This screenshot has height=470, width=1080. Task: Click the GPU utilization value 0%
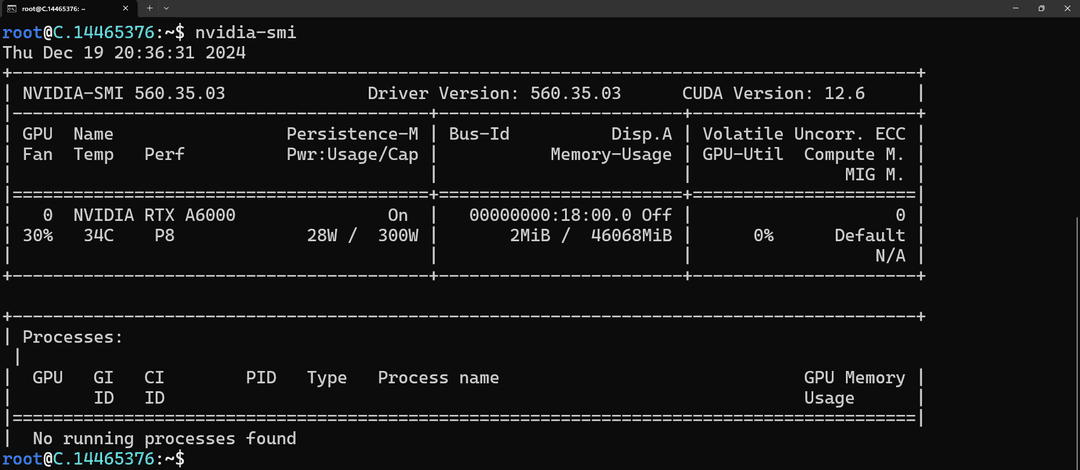click(x=763, y=236)
